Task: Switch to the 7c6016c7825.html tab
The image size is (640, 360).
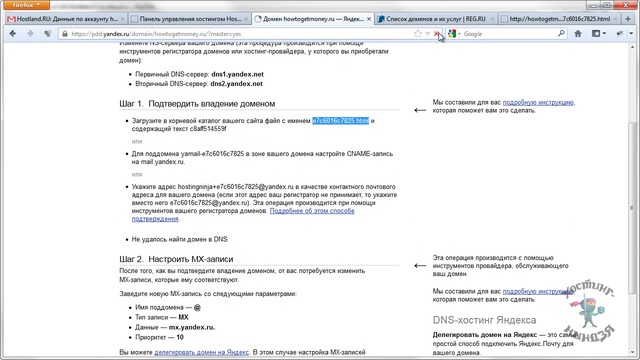Action: pyautogui.click(x=559, y=19)
